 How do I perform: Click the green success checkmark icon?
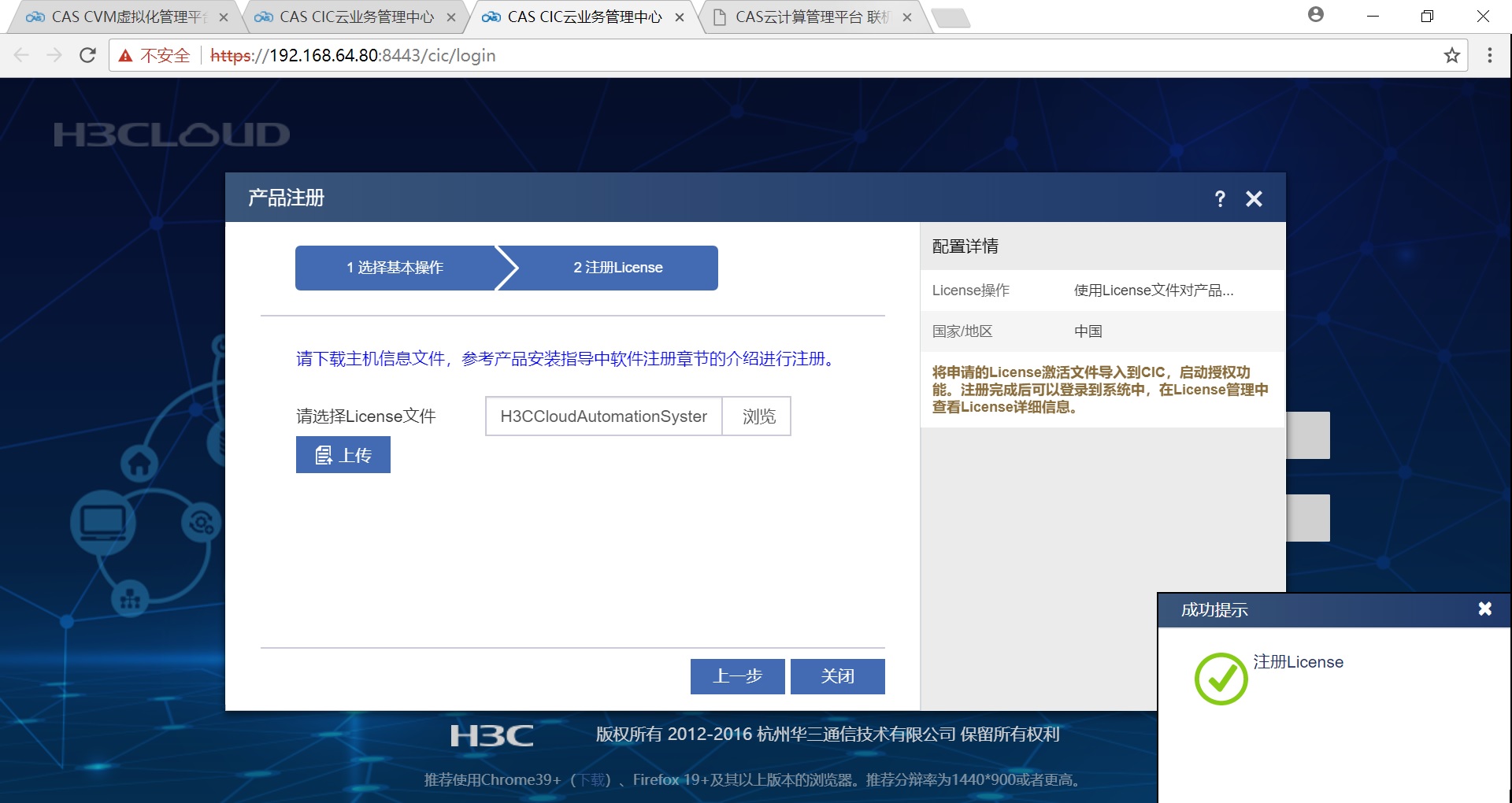[x=1221, y=679]
